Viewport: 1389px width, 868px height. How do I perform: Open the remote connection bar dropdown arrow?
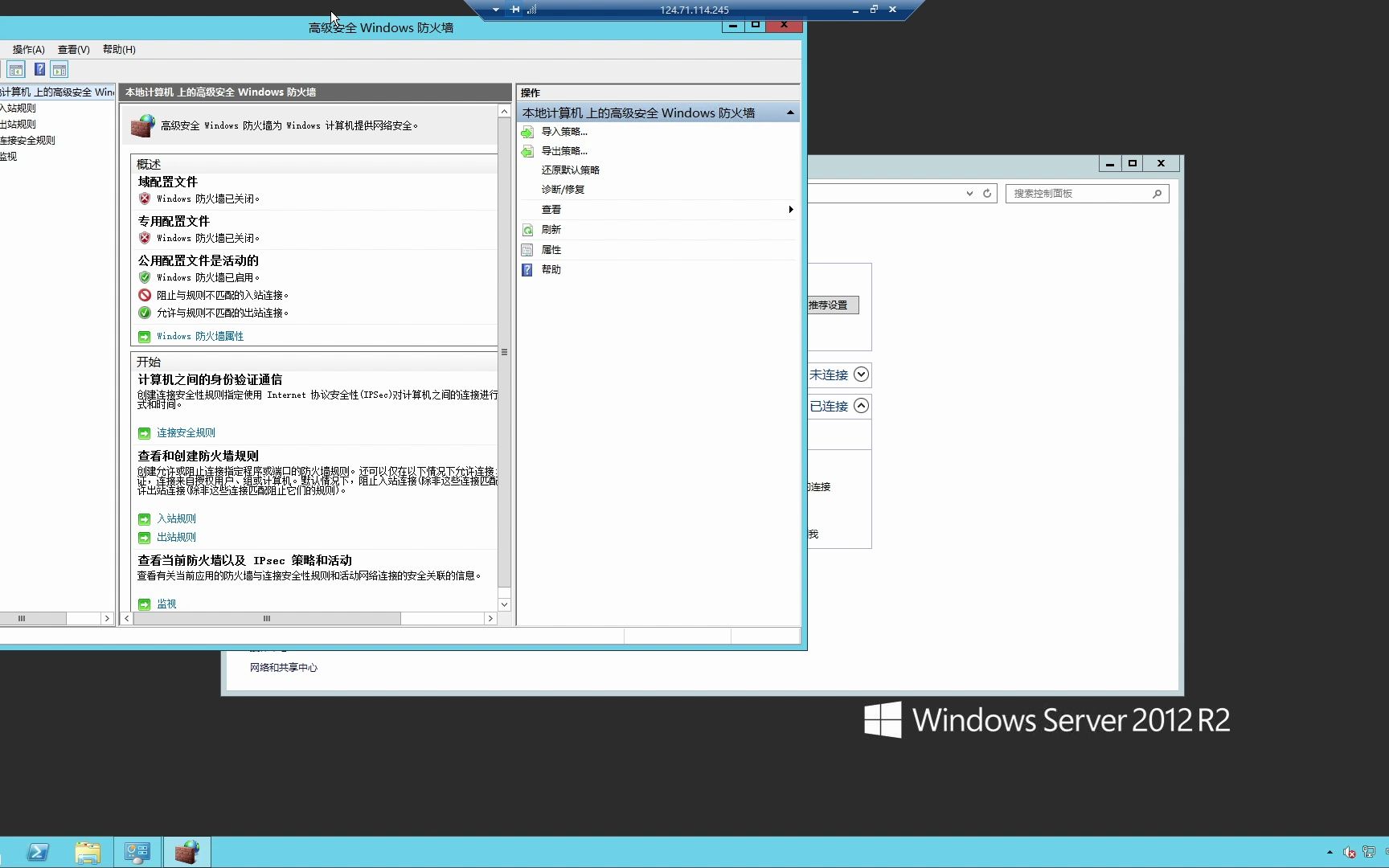[495, 10]
